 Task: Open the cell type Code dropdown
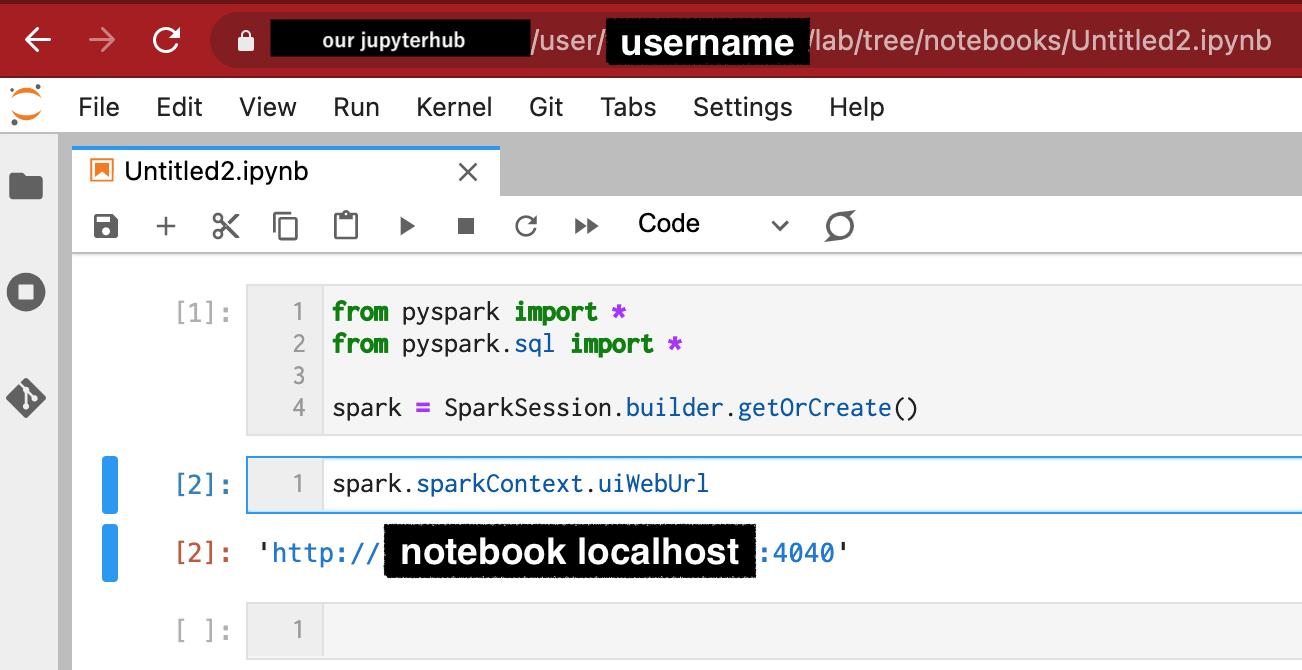(x=713, y=224)
